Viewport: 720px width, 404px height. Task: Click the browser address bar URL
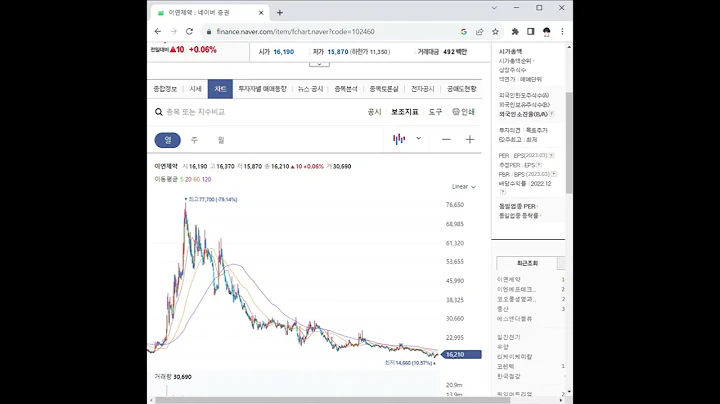pos(295,32)
